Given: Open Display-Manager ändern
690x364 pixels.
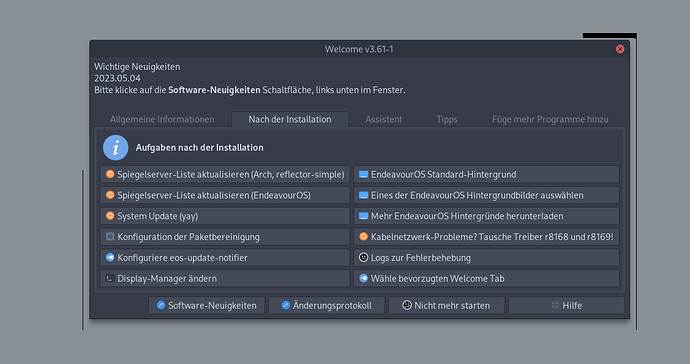Looking at the screenshot, I should (x=225, y=278).
